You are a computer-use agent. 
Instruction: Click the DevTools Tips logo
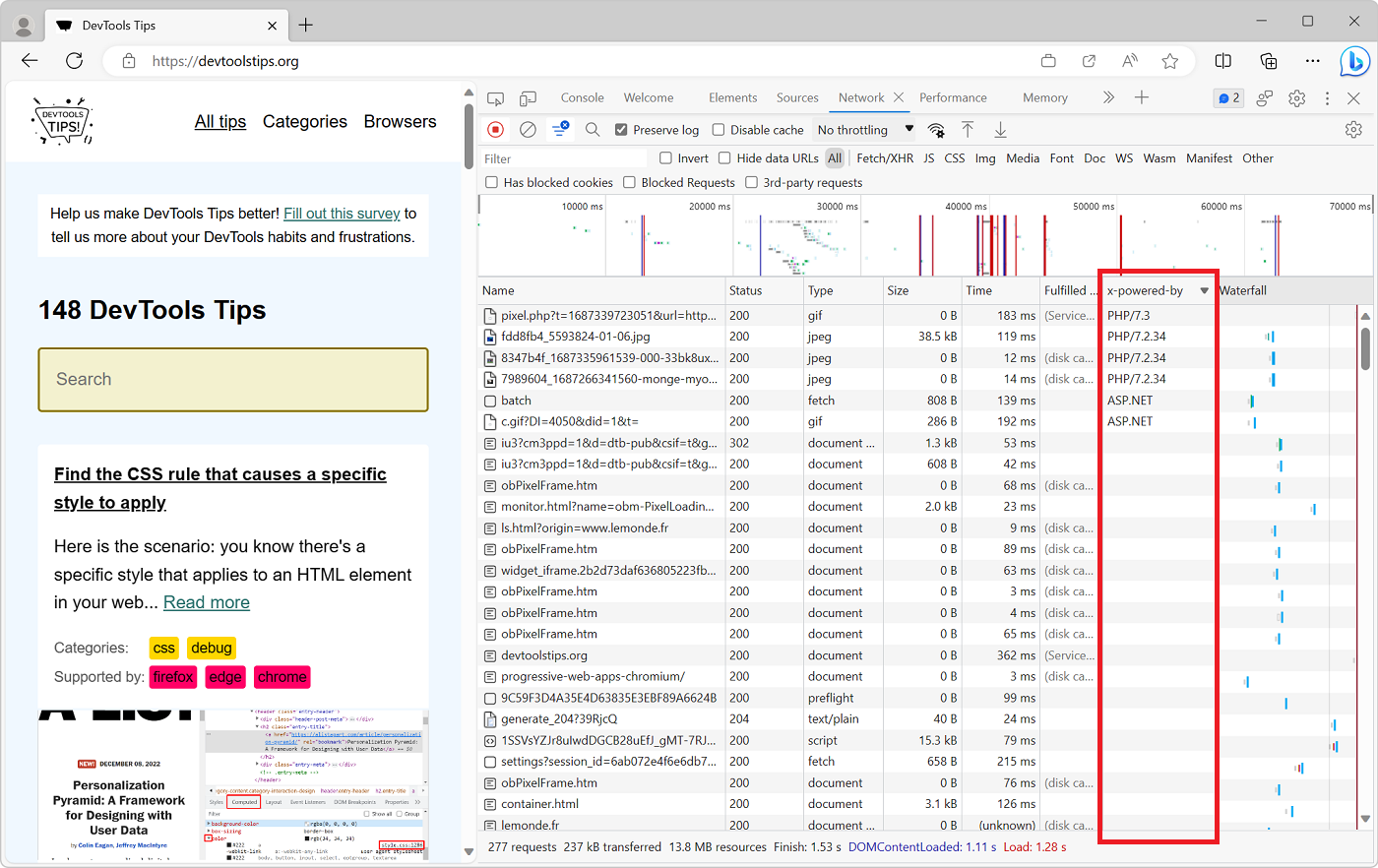pyautogui.click(x=63, y=122)
